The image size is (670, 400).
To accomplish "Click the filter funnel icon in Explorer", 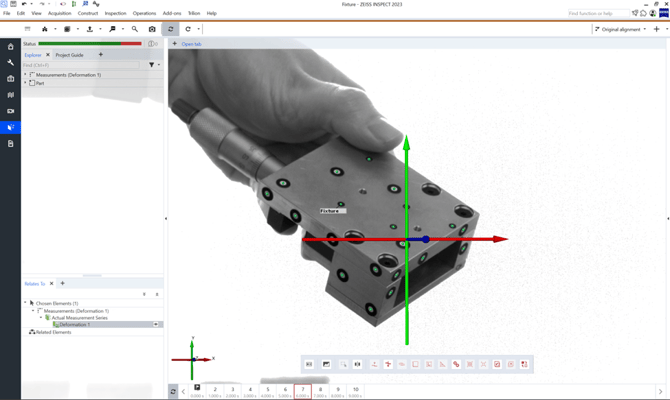I will [x=152, y=65].
